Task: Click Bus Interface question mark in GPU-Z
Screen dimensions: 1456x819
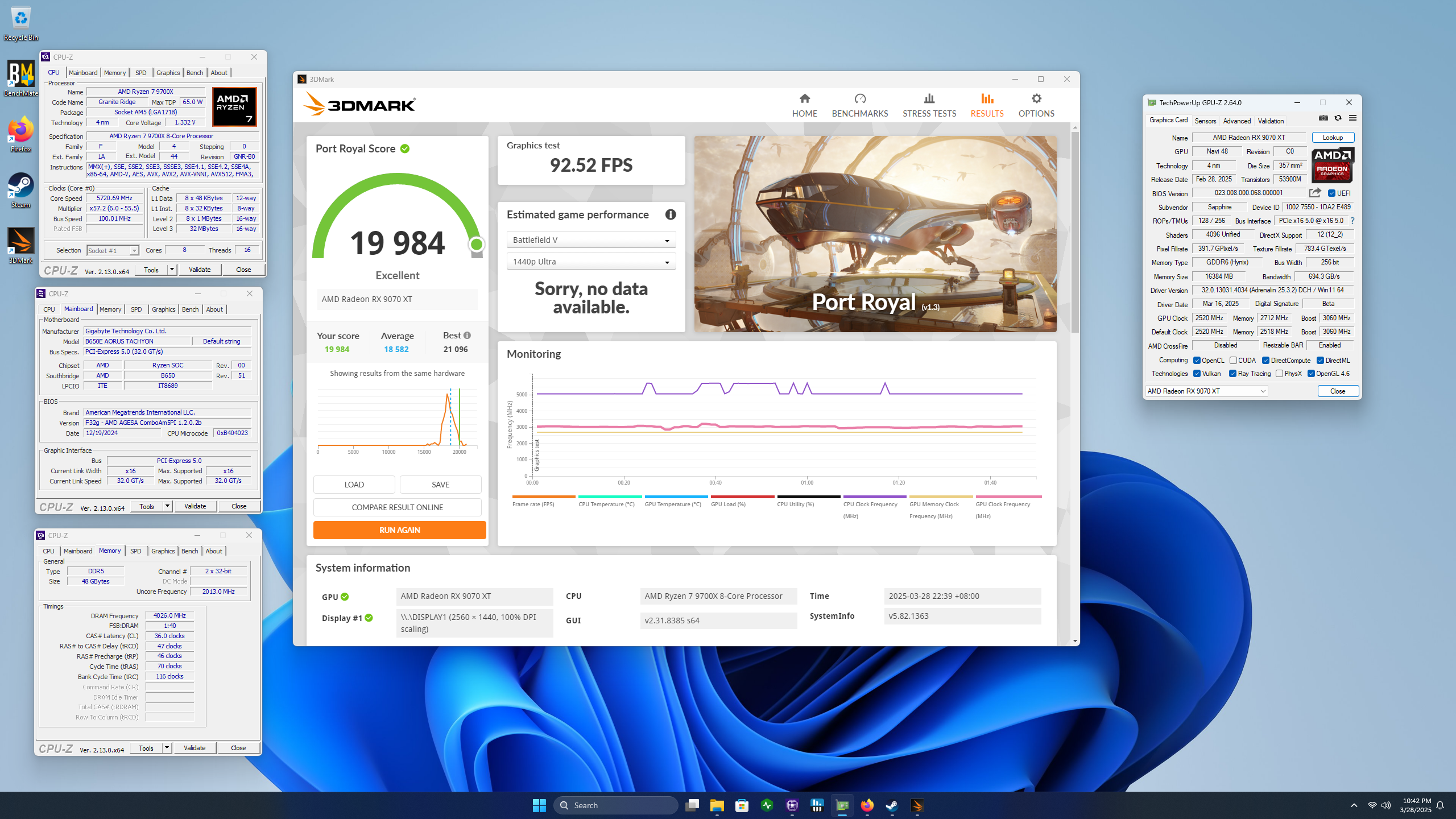Action: pyautogui.click(x=1352, y=221)
